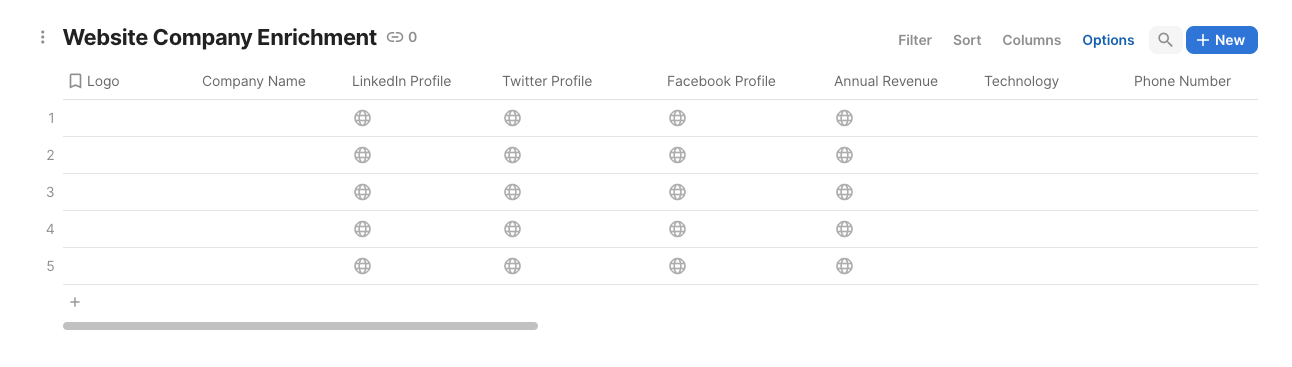Click the globe icon in row 1 LinkedIn Profile

point(362,118)
